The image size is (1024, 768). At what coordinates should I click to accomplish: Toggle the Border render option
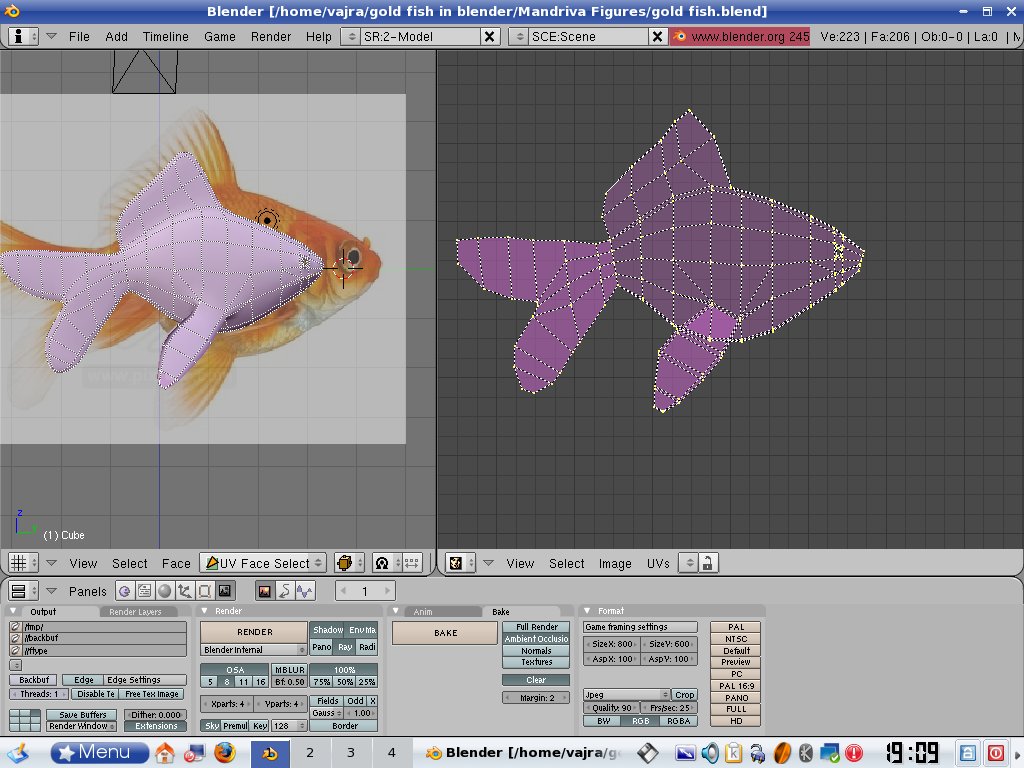(344, 727)
